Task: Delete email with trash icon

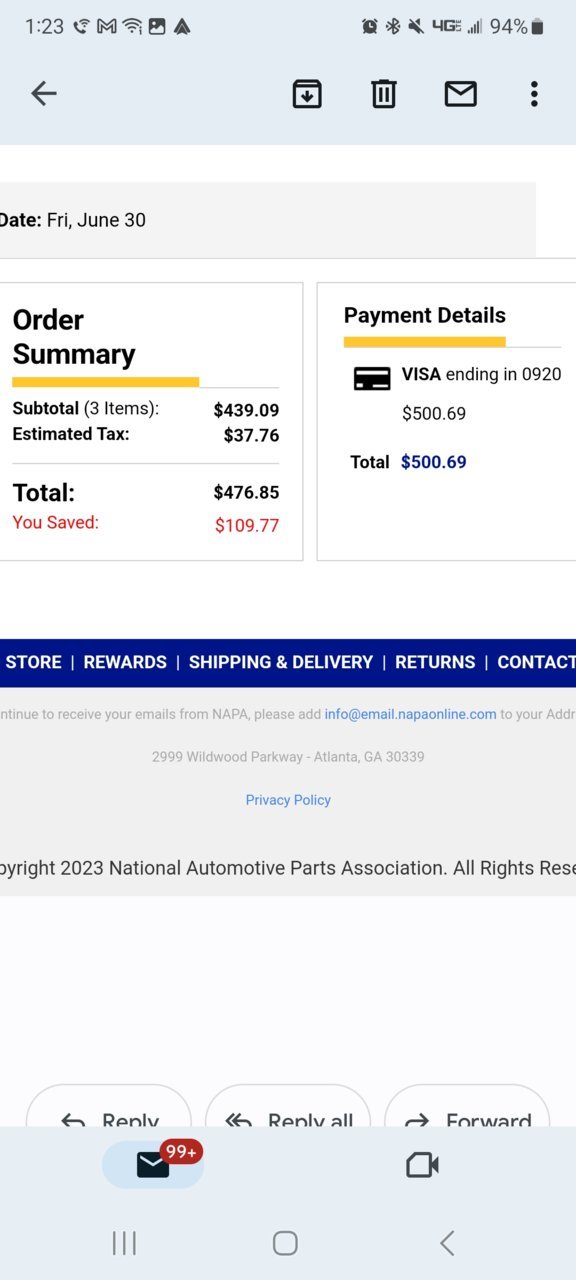Action: point(384,94)
